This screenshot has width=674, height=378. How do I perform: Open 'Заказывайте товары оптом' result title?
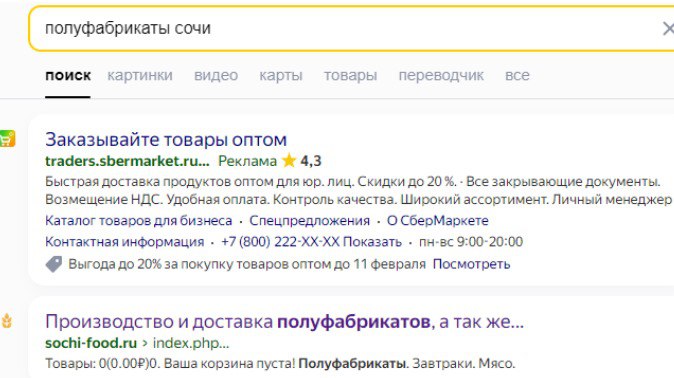coord(166,140)
